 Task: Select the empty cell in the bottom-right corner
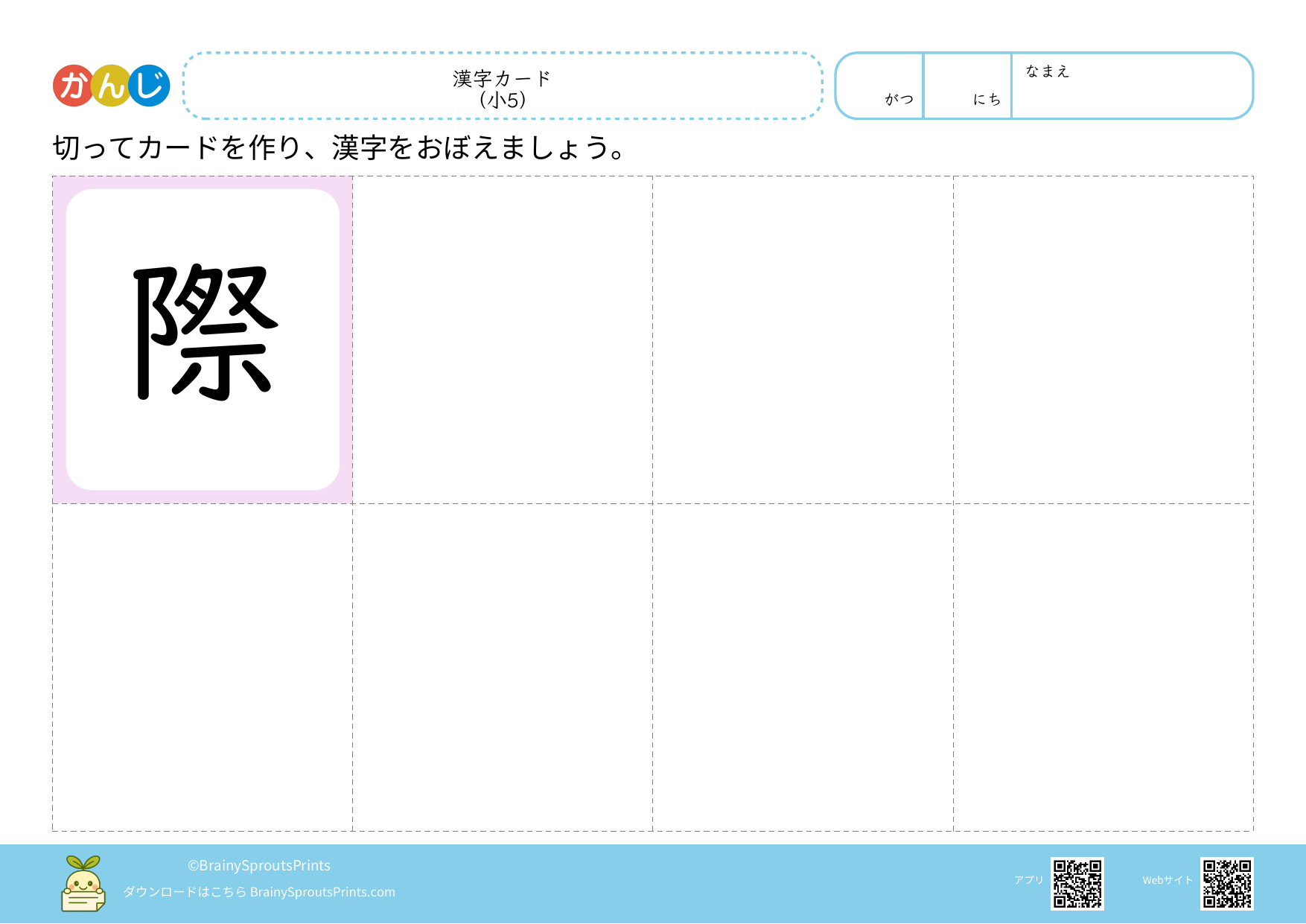[x=1103, y=667]
